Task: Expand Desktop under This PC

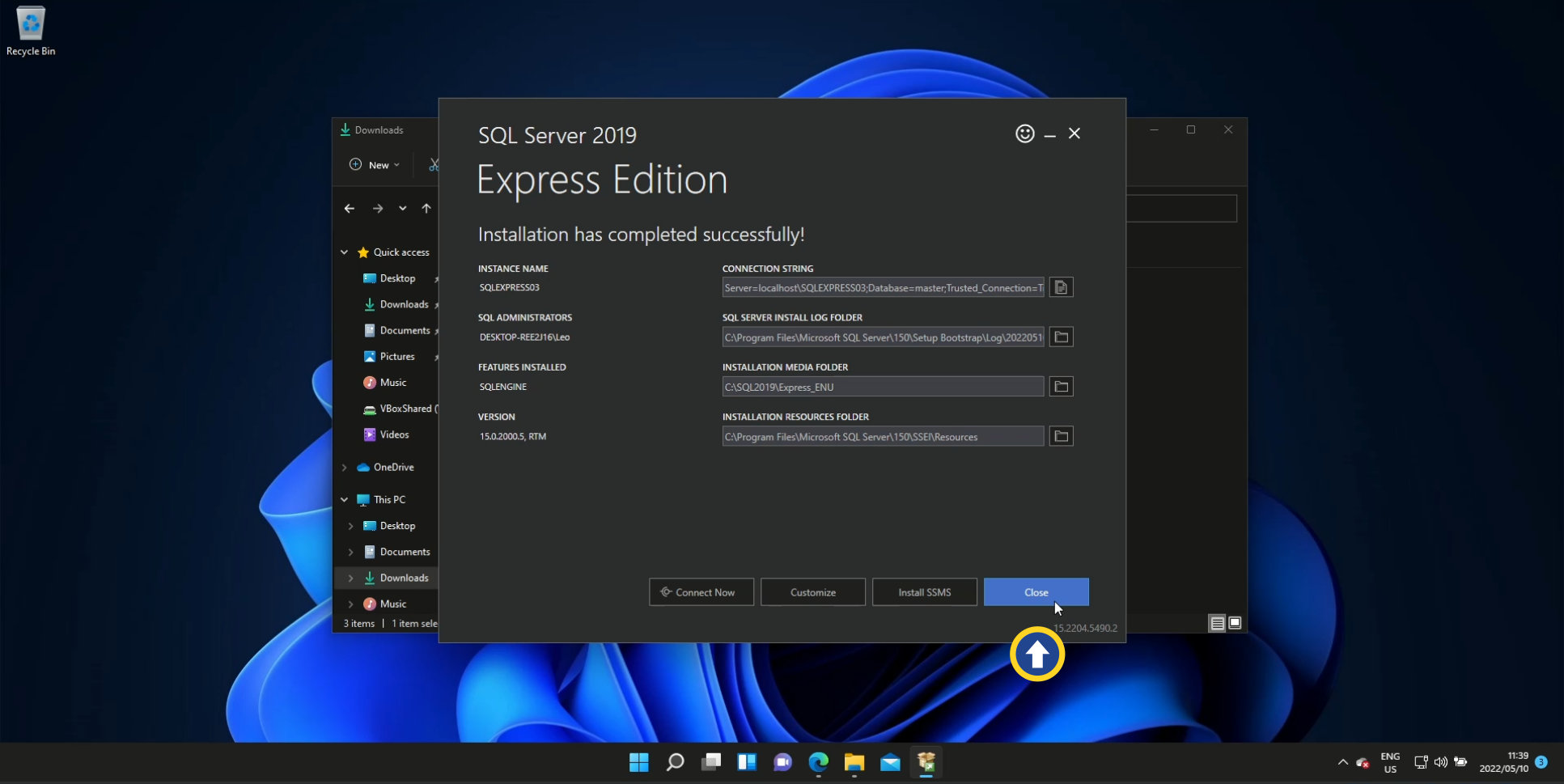Action: coord(350,526)
